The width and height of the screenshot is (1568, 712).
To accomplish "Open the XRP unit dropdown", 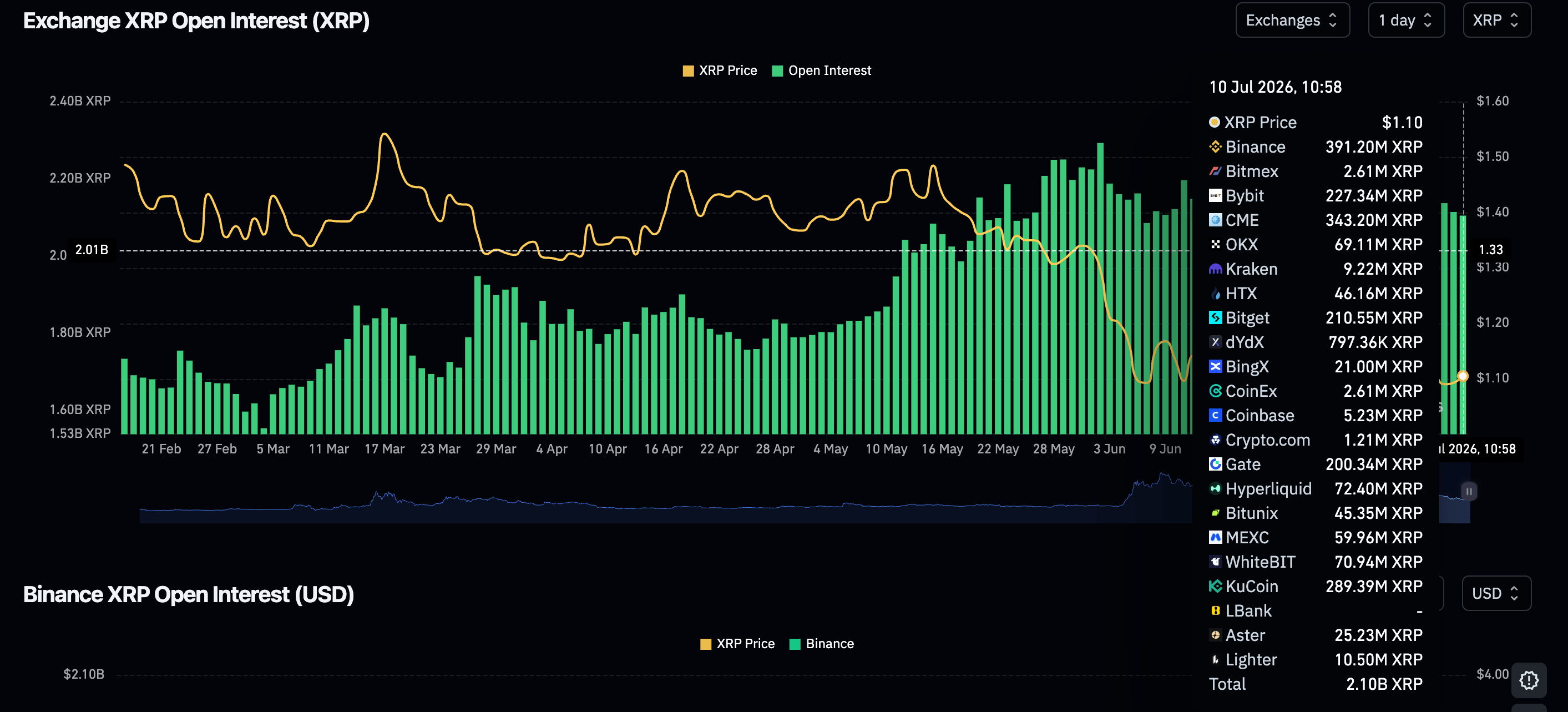I will pos(1497,20).
